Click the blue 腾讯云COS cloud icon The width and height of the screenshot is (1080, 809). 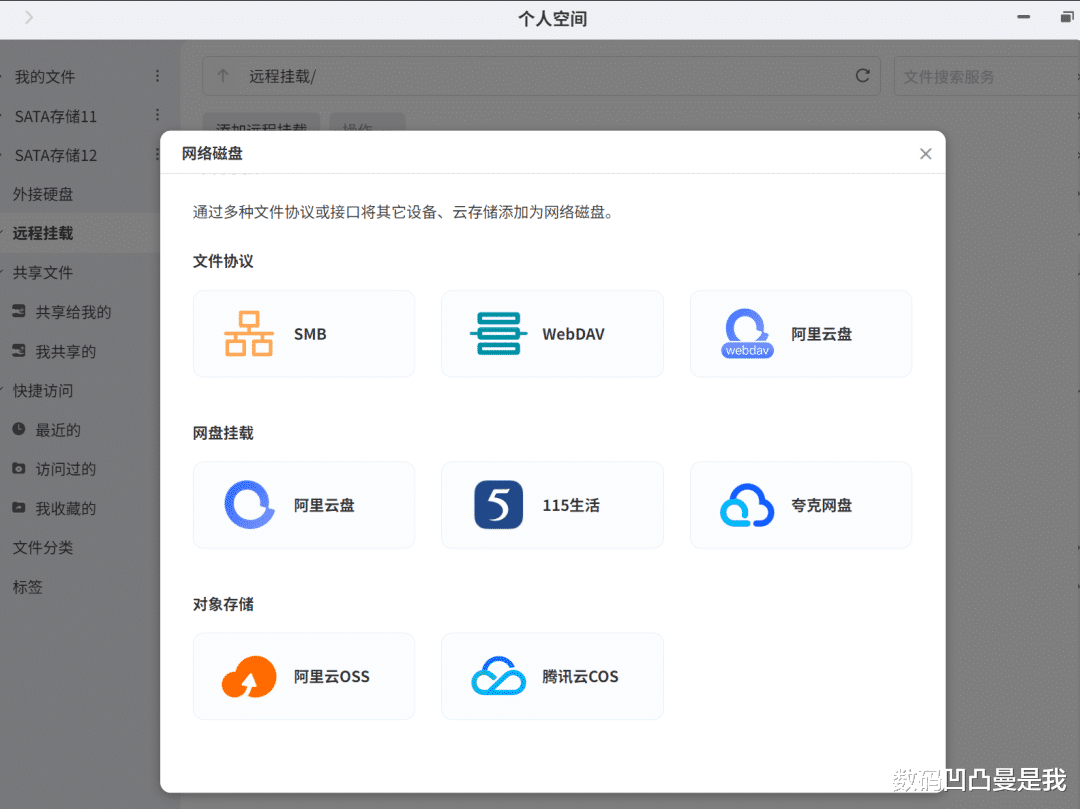pos(499,676)
